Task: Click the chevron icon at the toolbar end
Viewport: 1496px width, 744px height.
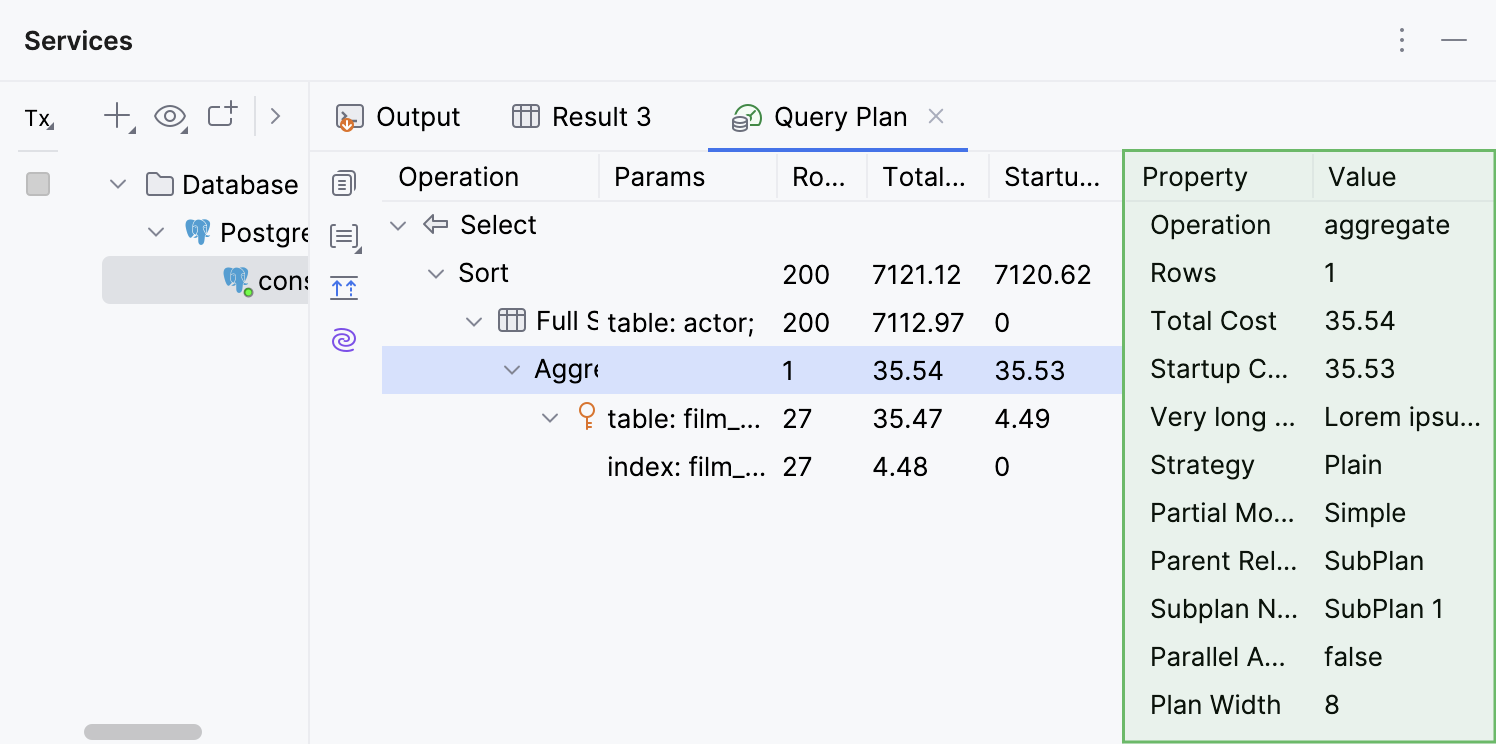Action: [276, 116]
